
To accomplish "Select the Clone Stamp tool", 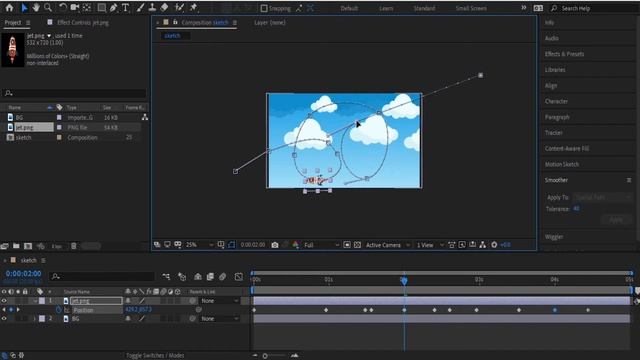I will coord(152,7).
